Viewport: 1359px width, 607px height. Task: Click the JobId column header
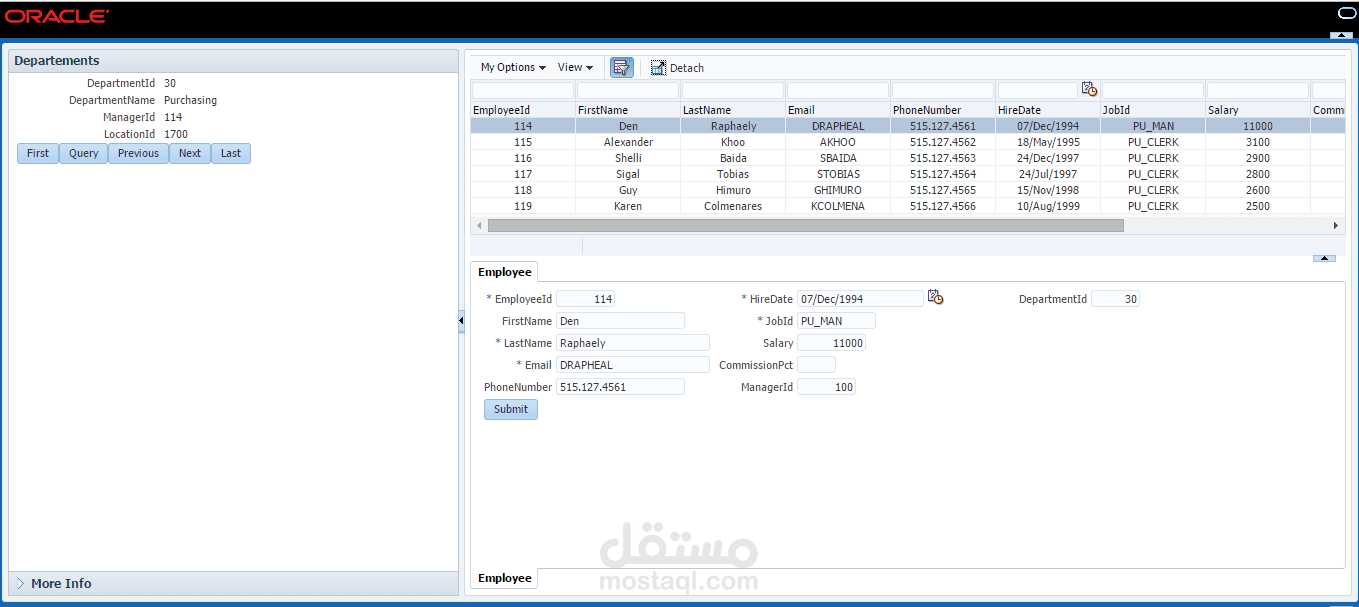point(1153,110)
